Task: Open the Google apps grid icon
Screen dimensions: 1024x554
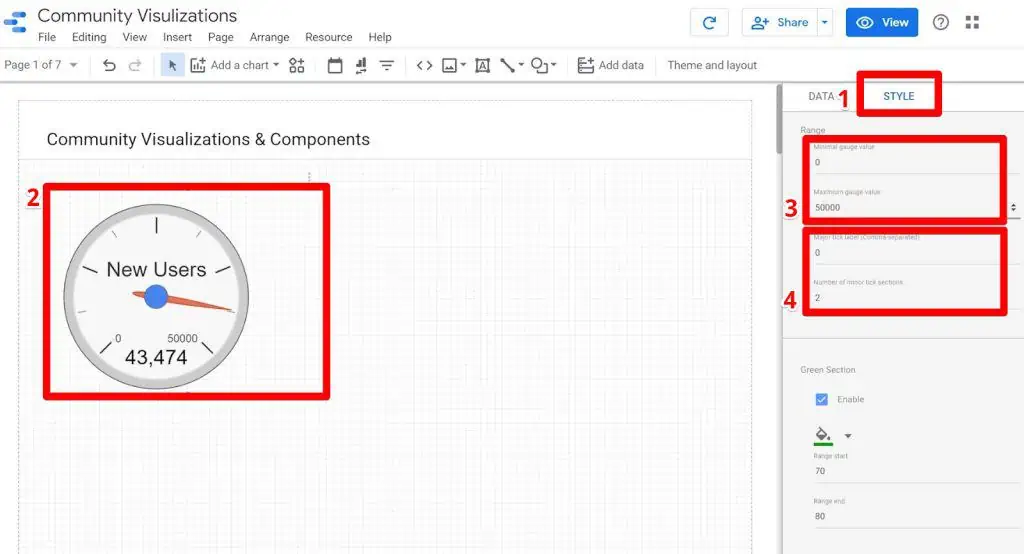Action: coord(972,22)
